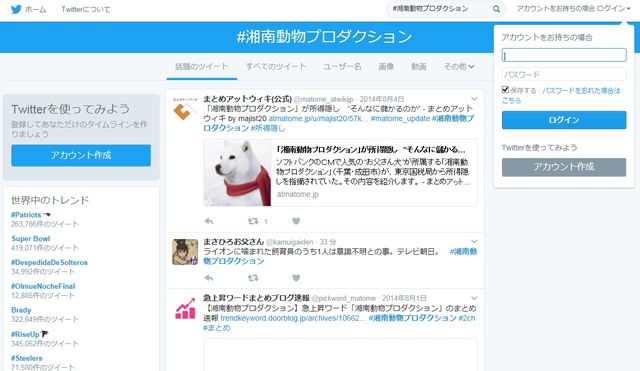This screenshot has width=640, height=371.
Task: Toggle the 保存する remember-me checkbox
Action: (505, 90)
